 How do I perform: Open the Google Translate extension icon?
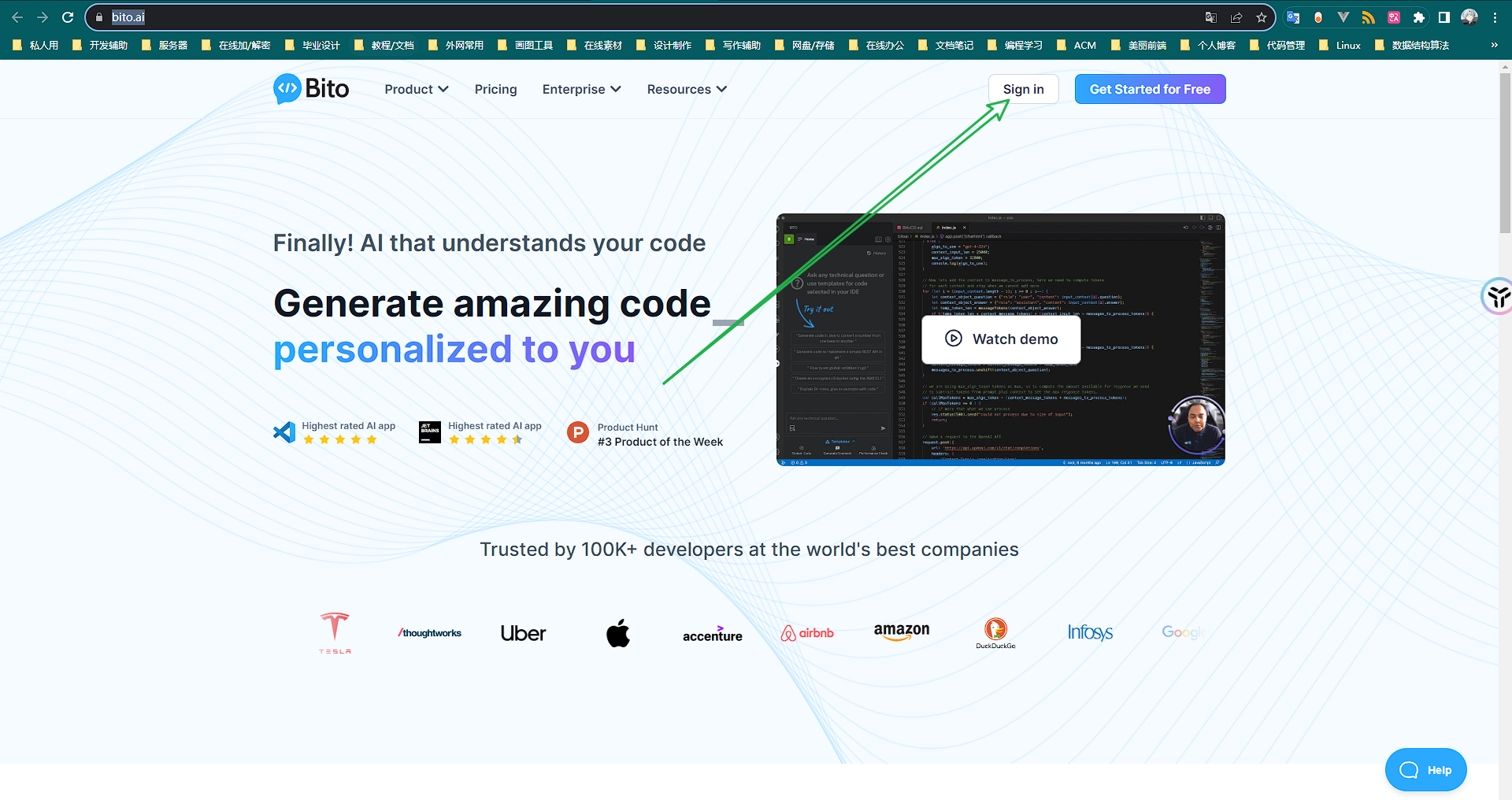1293,17
